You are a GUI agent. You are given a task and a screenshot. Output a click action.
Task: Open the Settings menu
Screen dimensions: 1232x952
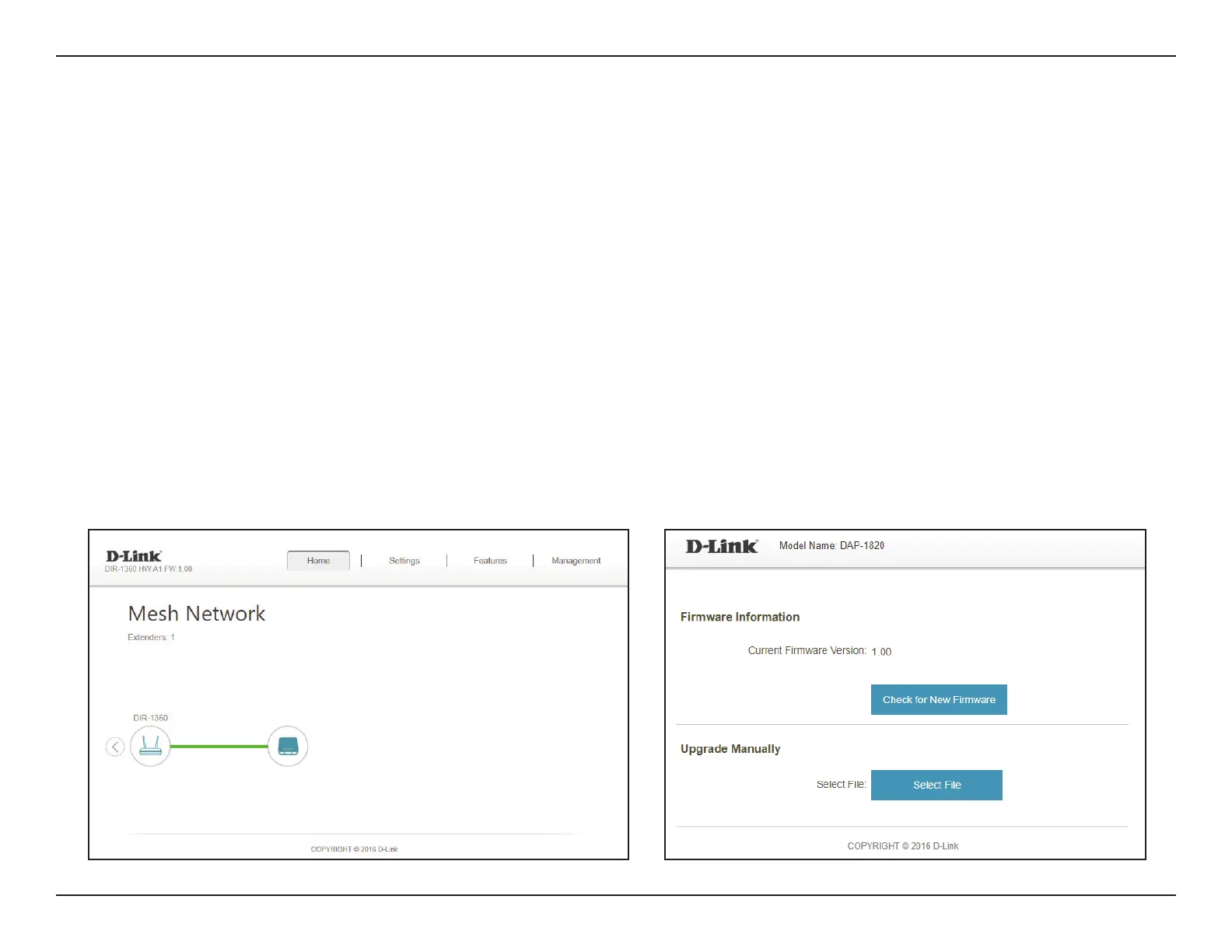(x=404, y=561)
